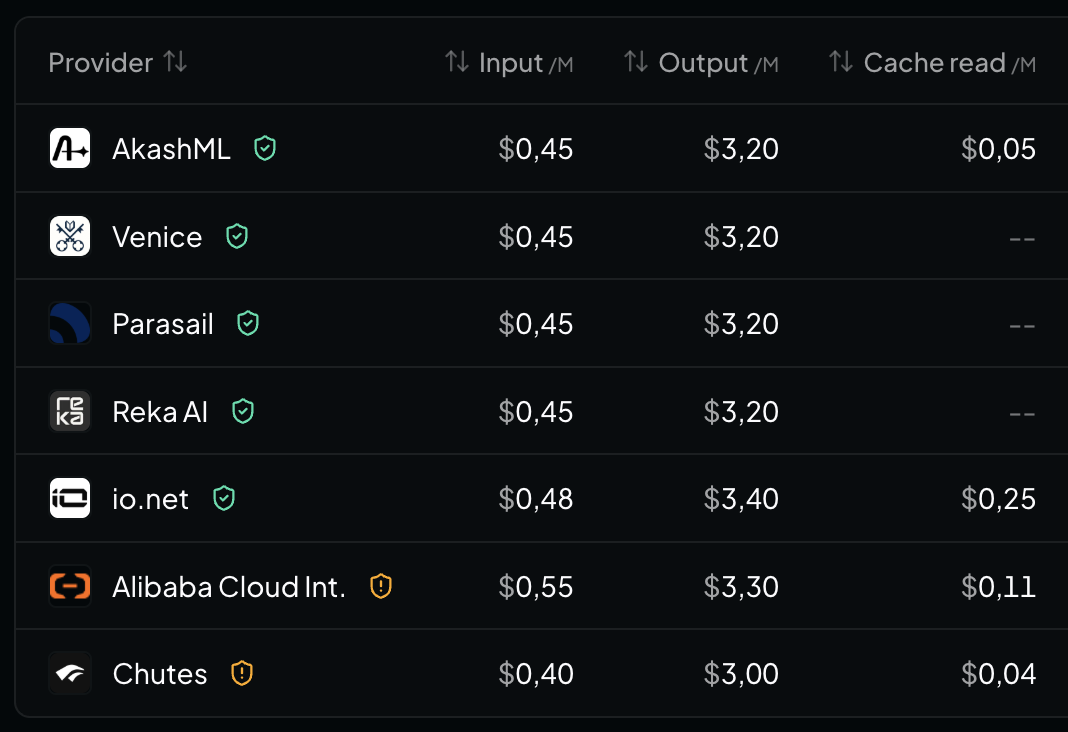
Task: Click the Venice crossed keys logo
Action: coord(70,236)
